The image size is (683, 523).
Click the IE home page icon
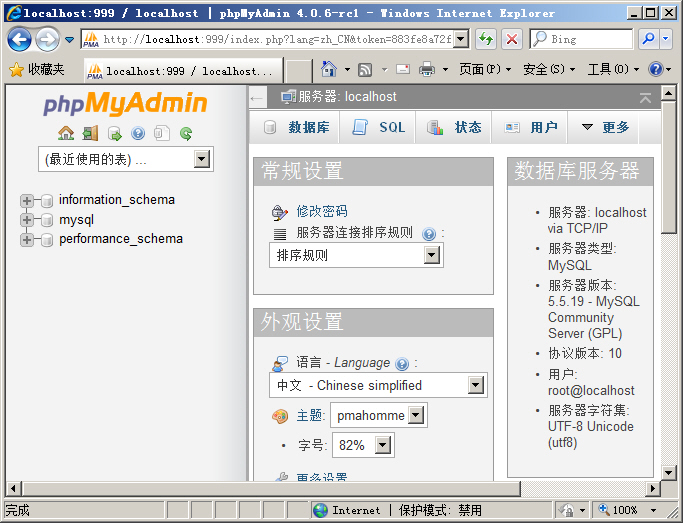tap(329, 69)
